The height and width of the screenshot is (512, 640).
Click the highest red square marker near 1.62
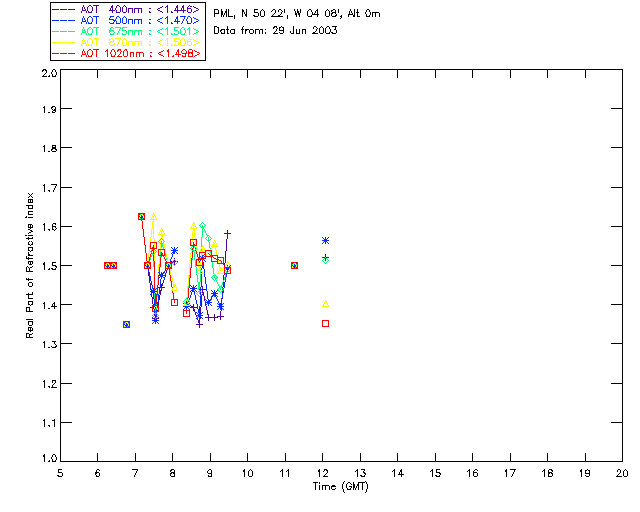tap(141, 216)
